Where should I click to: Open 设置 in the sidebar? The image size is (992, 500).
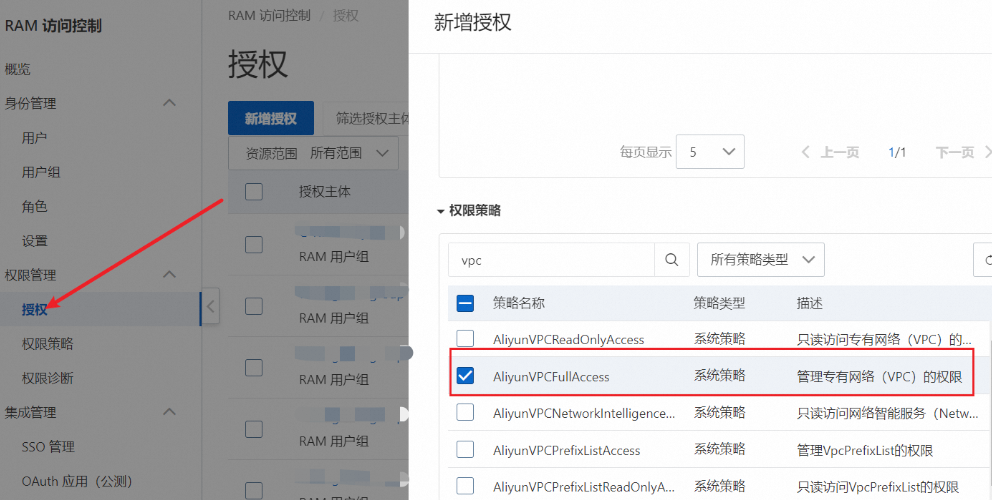pyautogui.click(x=34, y=241)
